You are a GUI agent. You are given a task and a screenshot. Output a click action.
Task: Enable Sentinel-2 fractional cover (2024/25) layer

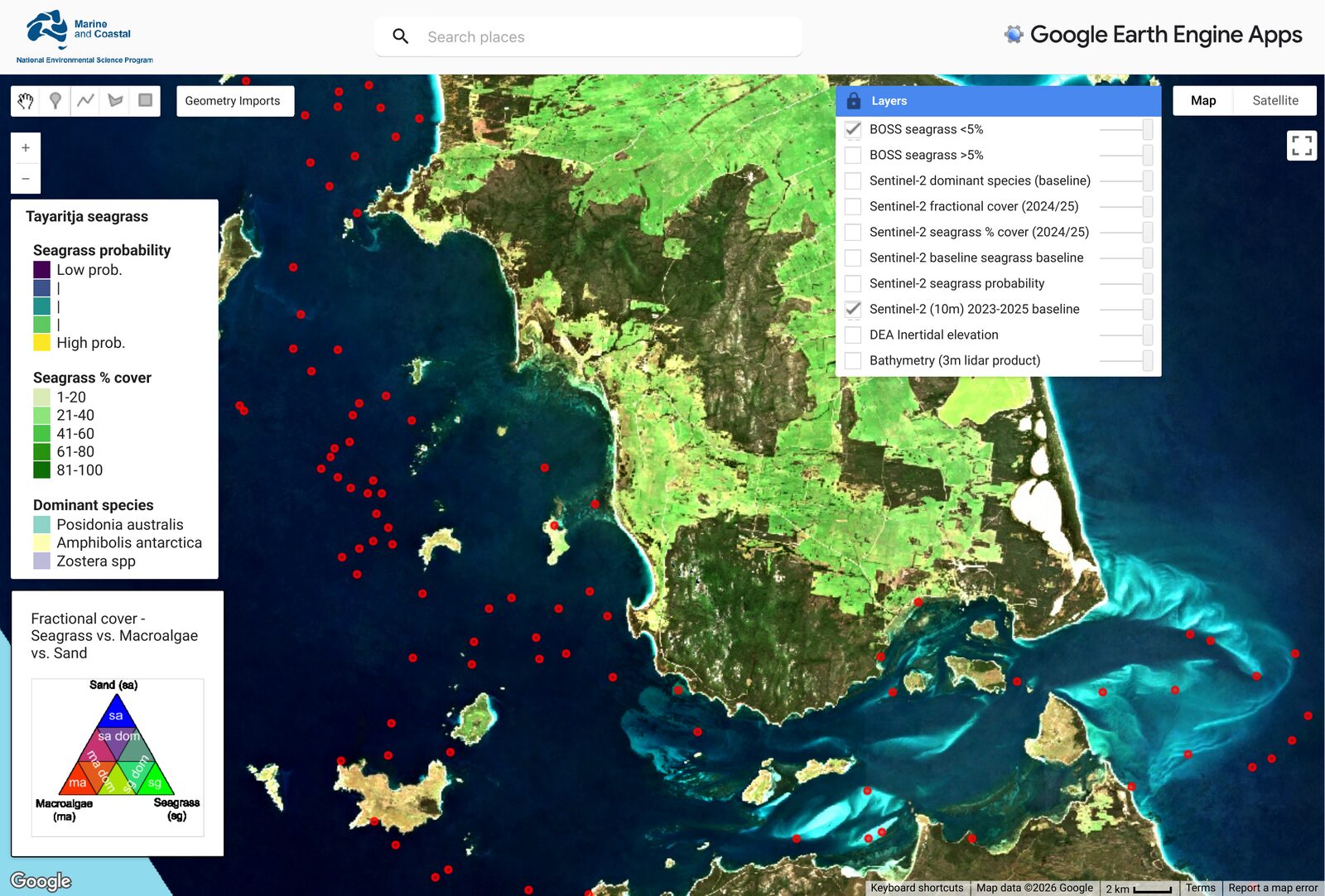(x=853, y=206)
